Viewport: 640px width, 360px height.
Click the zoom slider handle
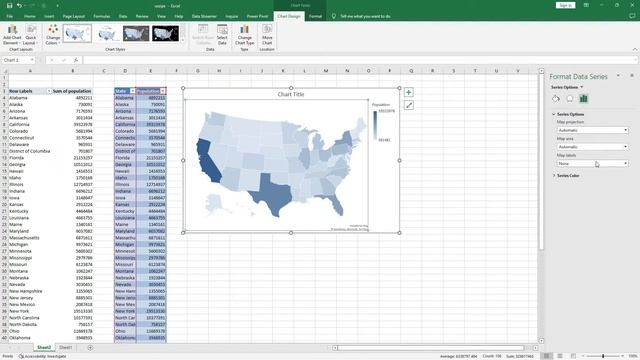(x=603, y=356)
